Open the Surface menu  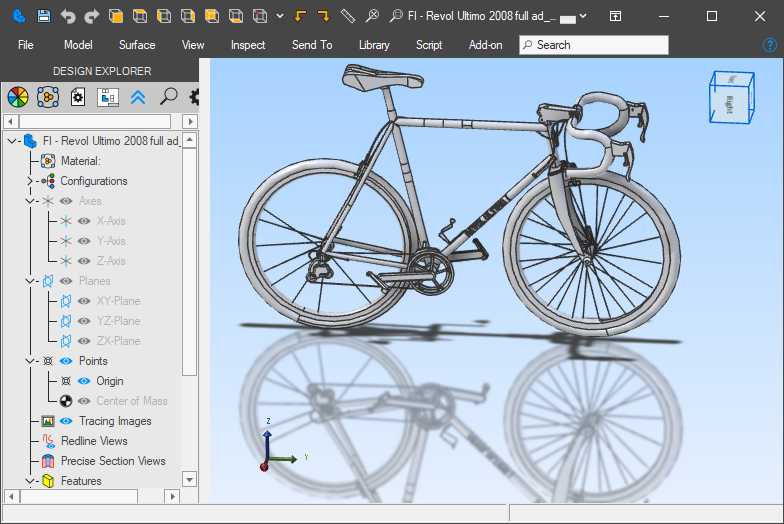pos(137,45)
